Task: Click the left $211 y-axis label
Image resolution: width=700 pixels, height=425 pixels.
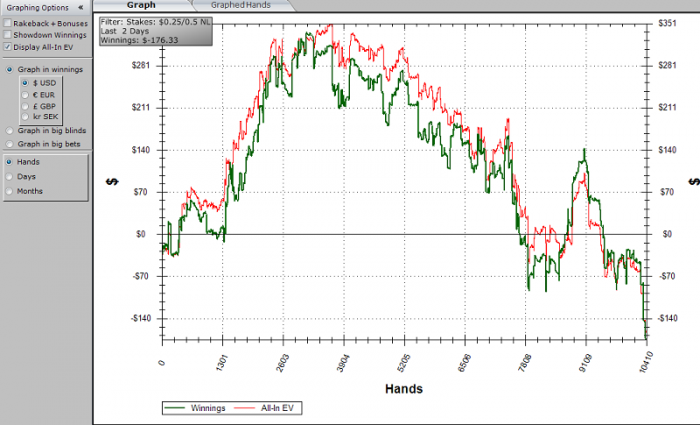Action: click(141, 108)
